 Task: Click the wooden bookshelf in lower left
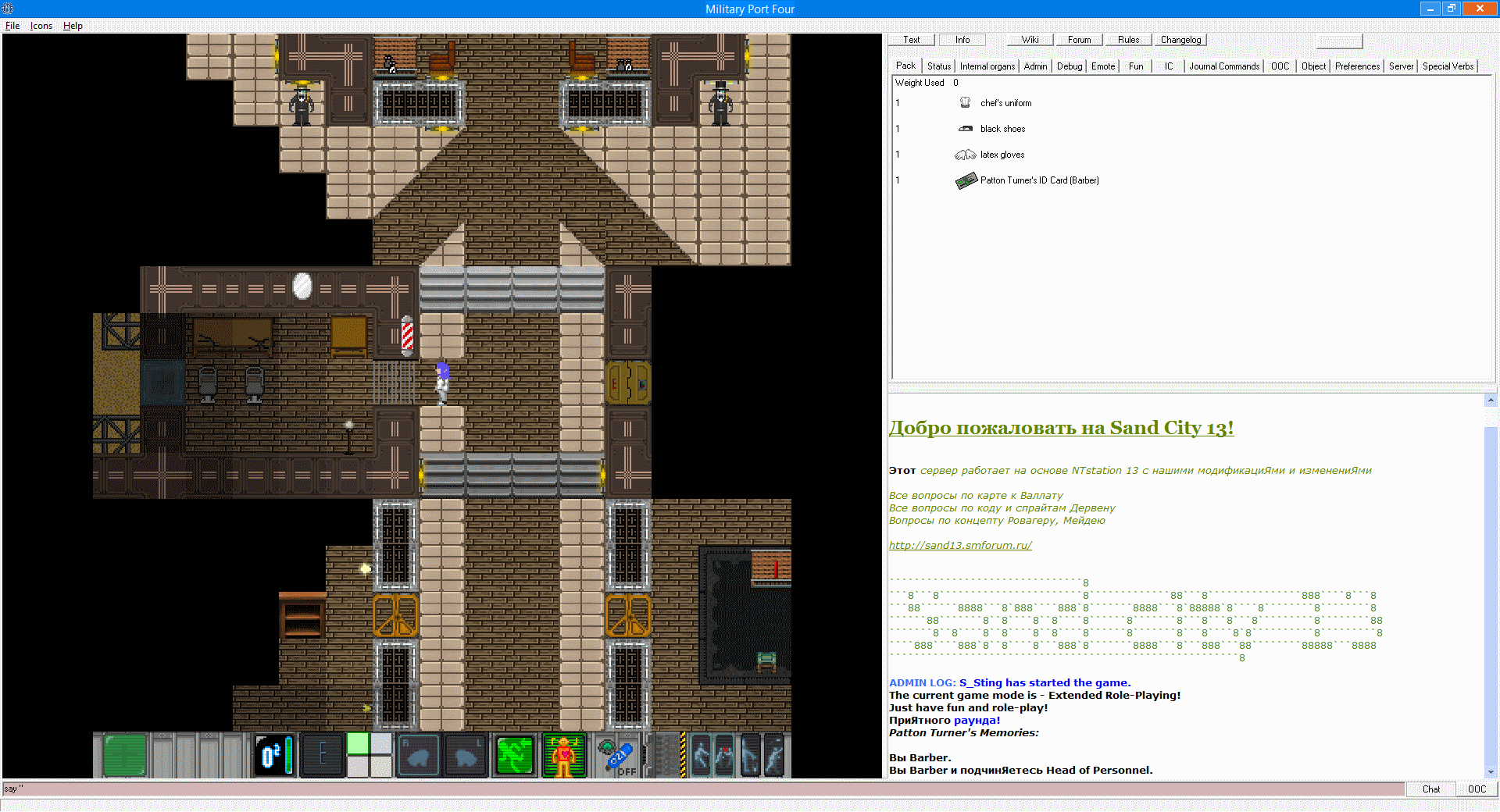302,615
